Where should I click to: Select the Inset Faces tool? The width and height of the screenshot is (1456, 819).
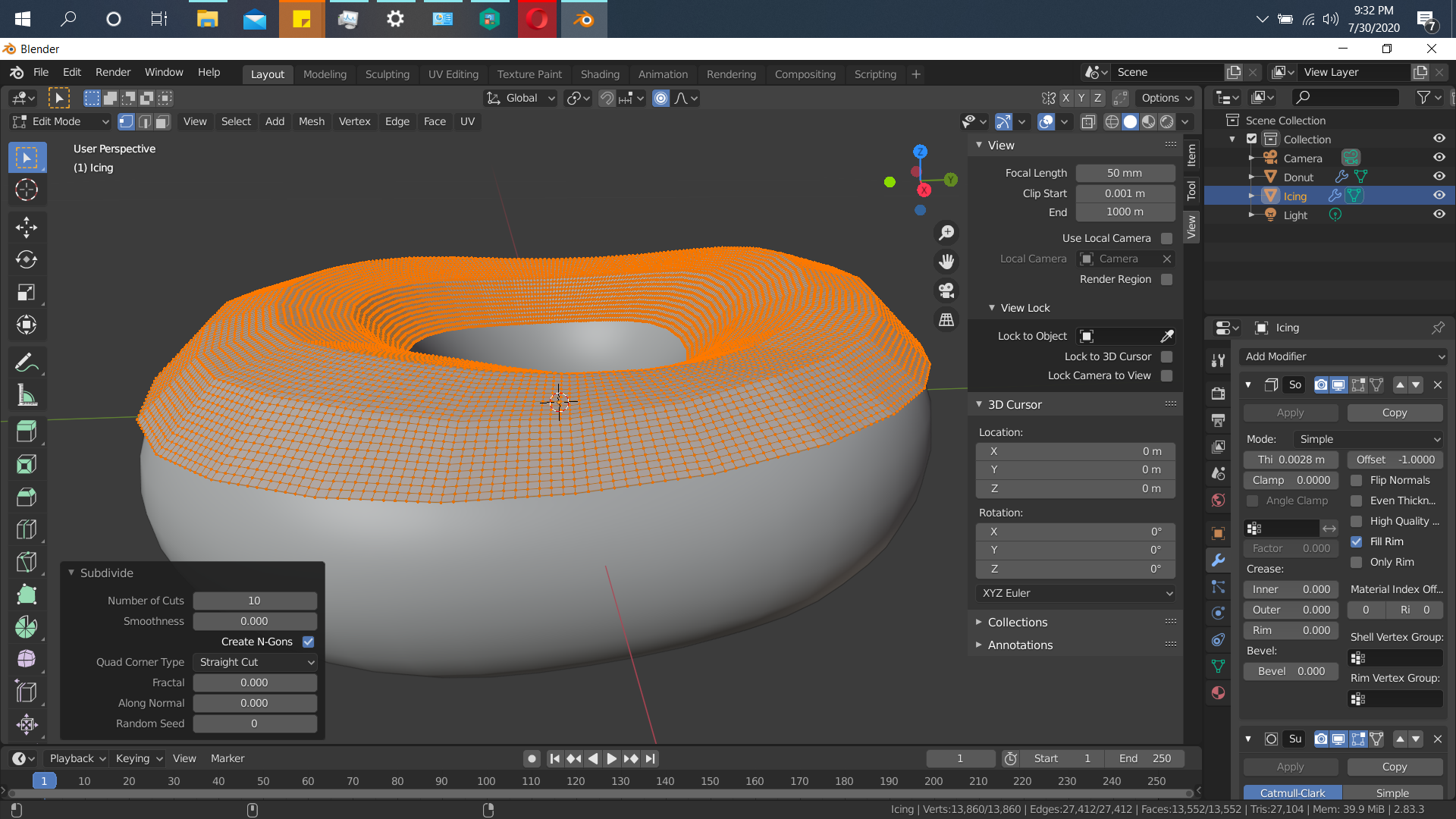coord(27,464)
